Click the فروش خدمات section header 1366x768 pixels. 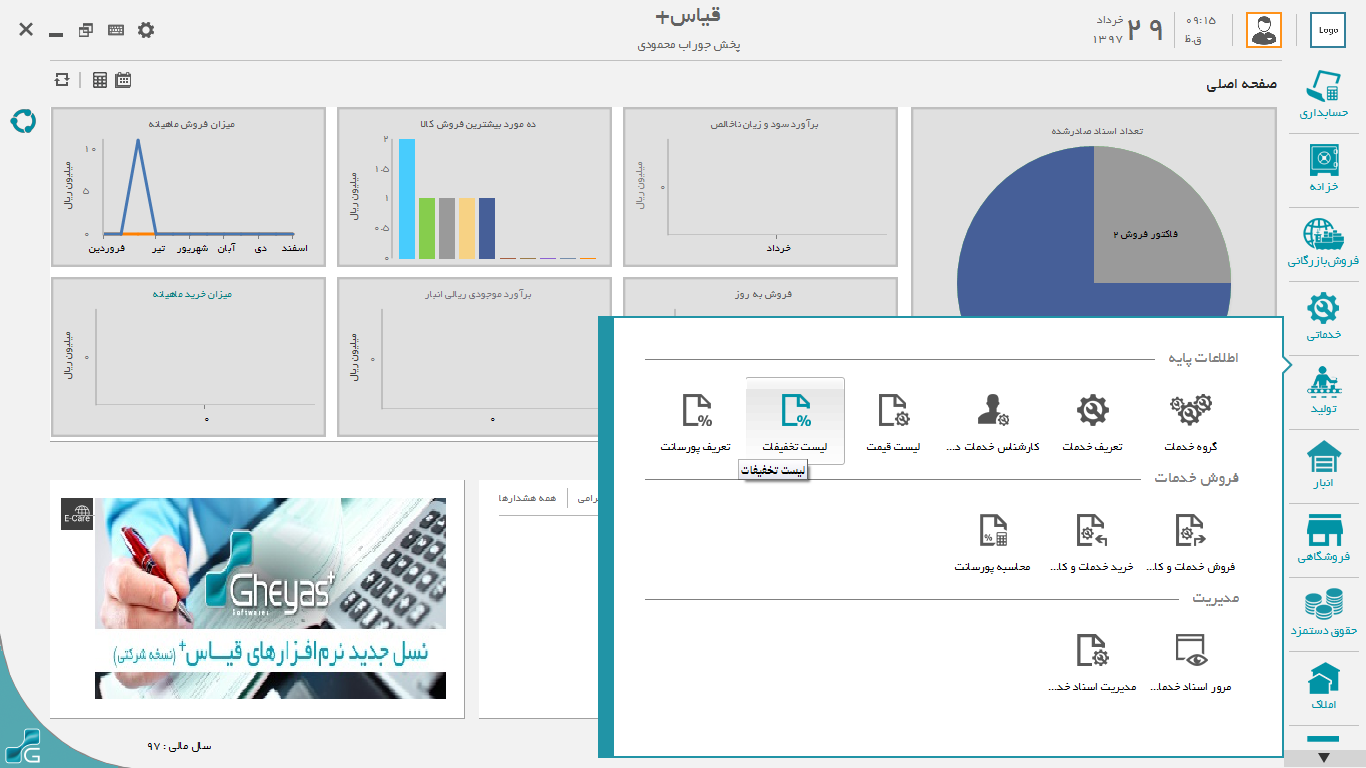(x=1197, y=478)
